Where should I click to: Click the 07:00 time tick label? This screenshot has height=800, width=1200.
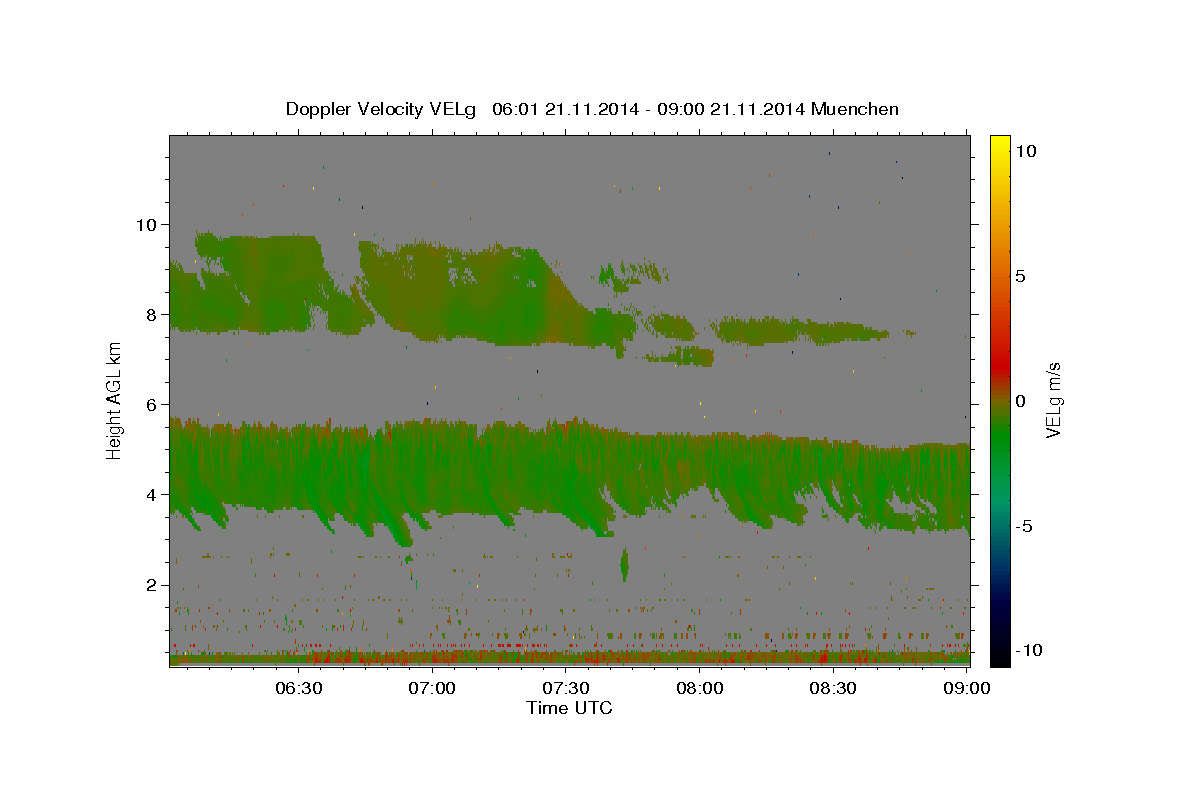point(432,689)
